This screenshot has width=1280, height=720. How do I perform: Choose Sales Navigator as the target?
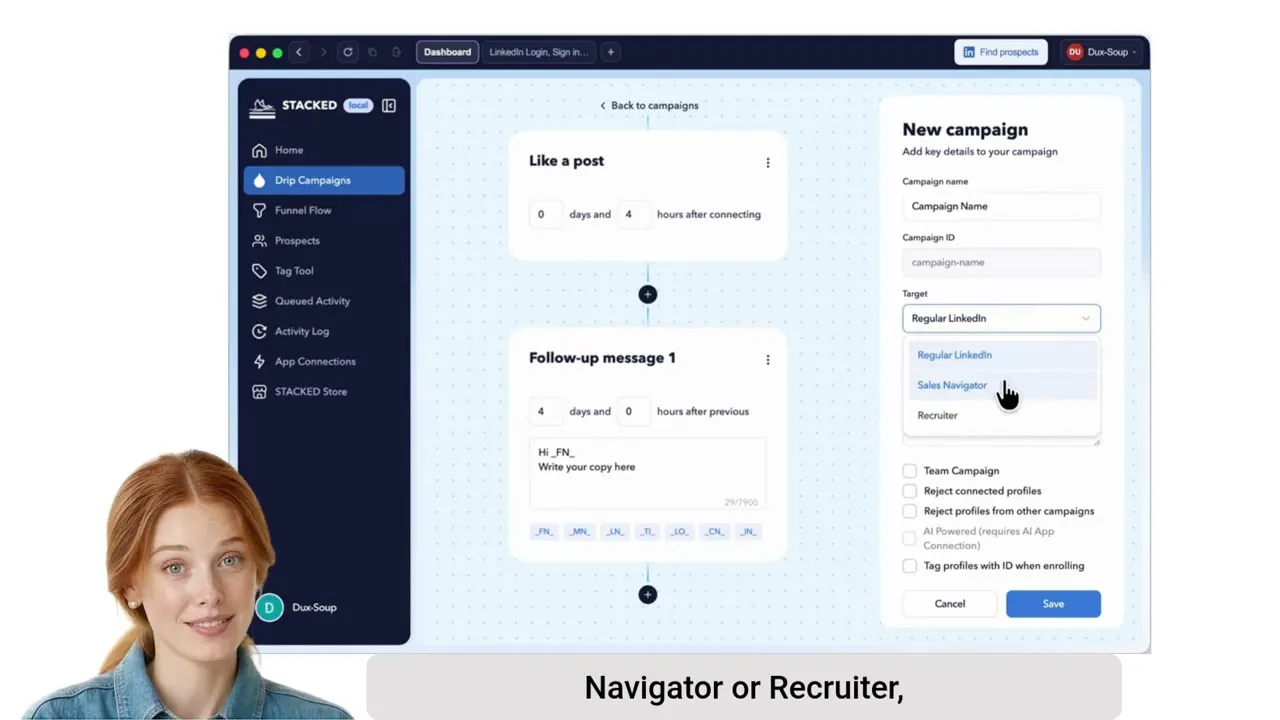(x=1003, y=385)
